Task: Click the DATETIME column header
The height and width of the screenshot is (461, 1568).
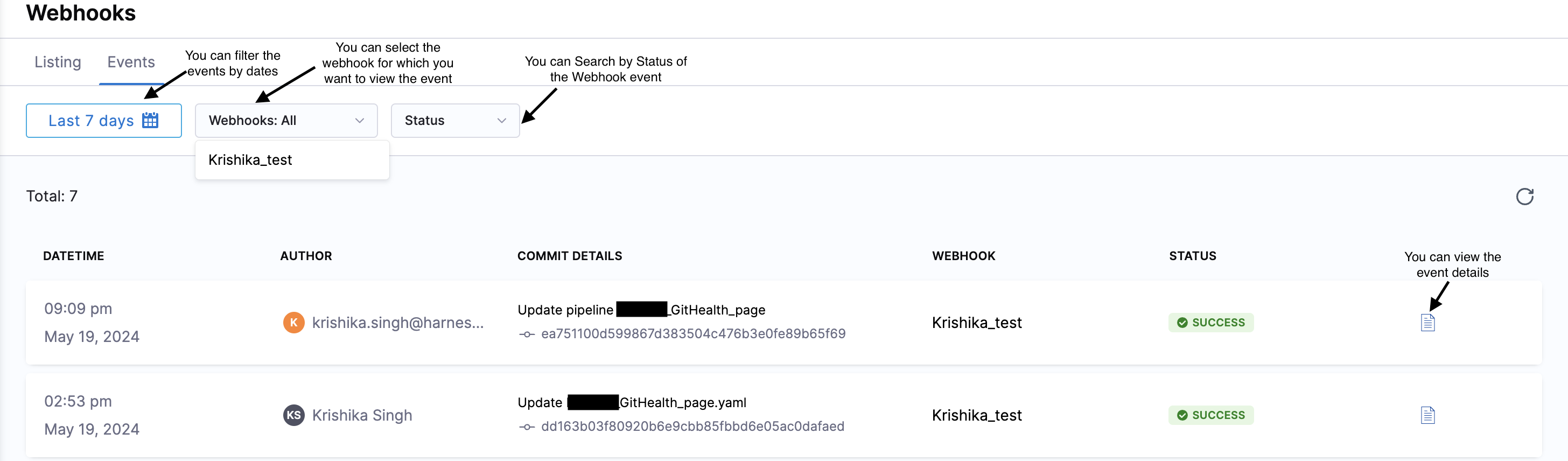Action: coord(74,256)
